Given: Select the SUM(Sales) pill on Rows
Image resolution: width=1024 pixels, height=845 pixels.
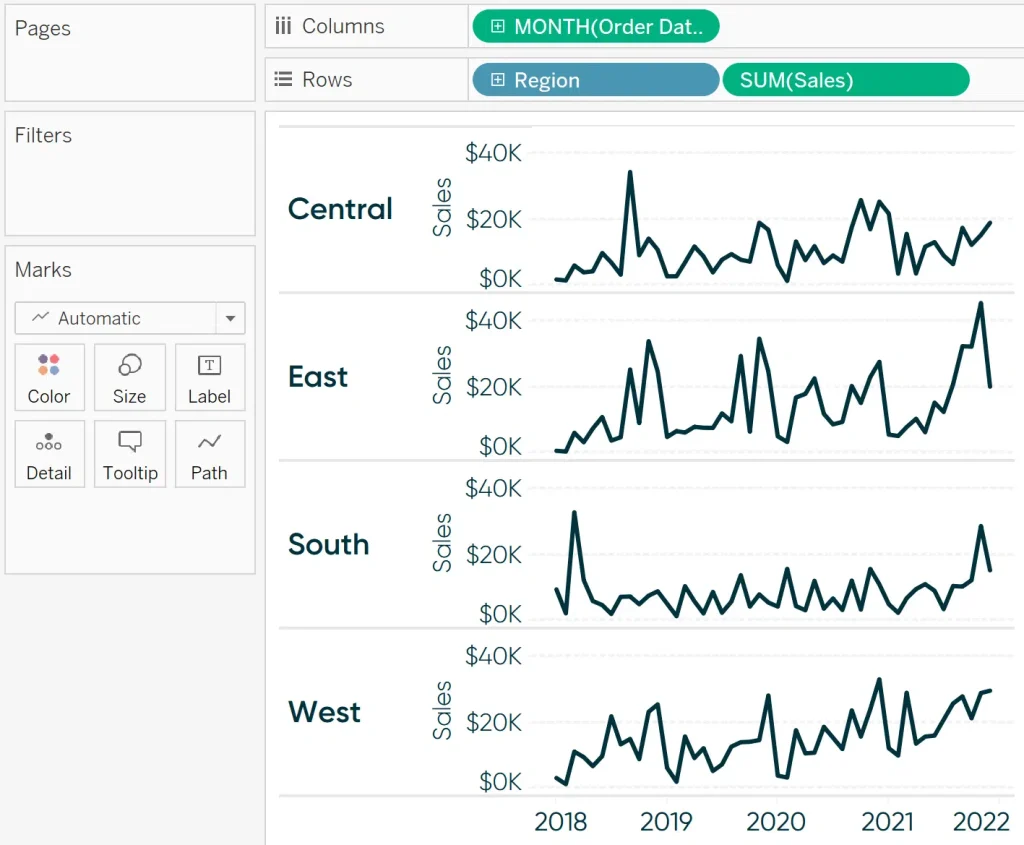Looking at the screenshot, I should coord(845,79).
